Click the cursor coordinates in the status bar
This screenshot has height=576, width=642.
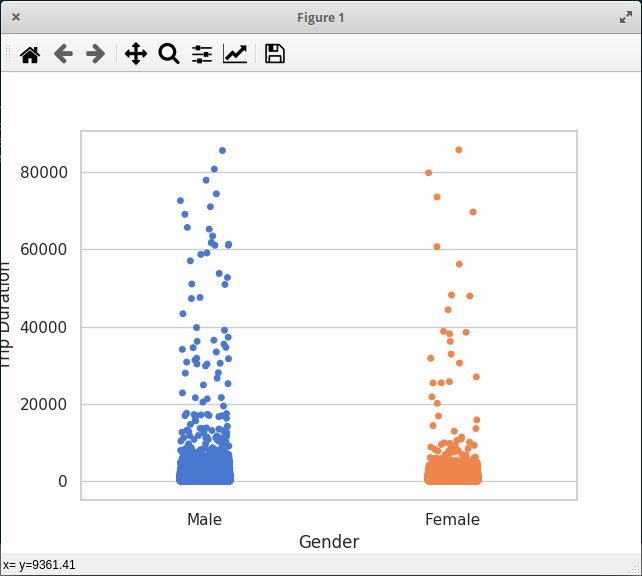click(x=39, y=565)
